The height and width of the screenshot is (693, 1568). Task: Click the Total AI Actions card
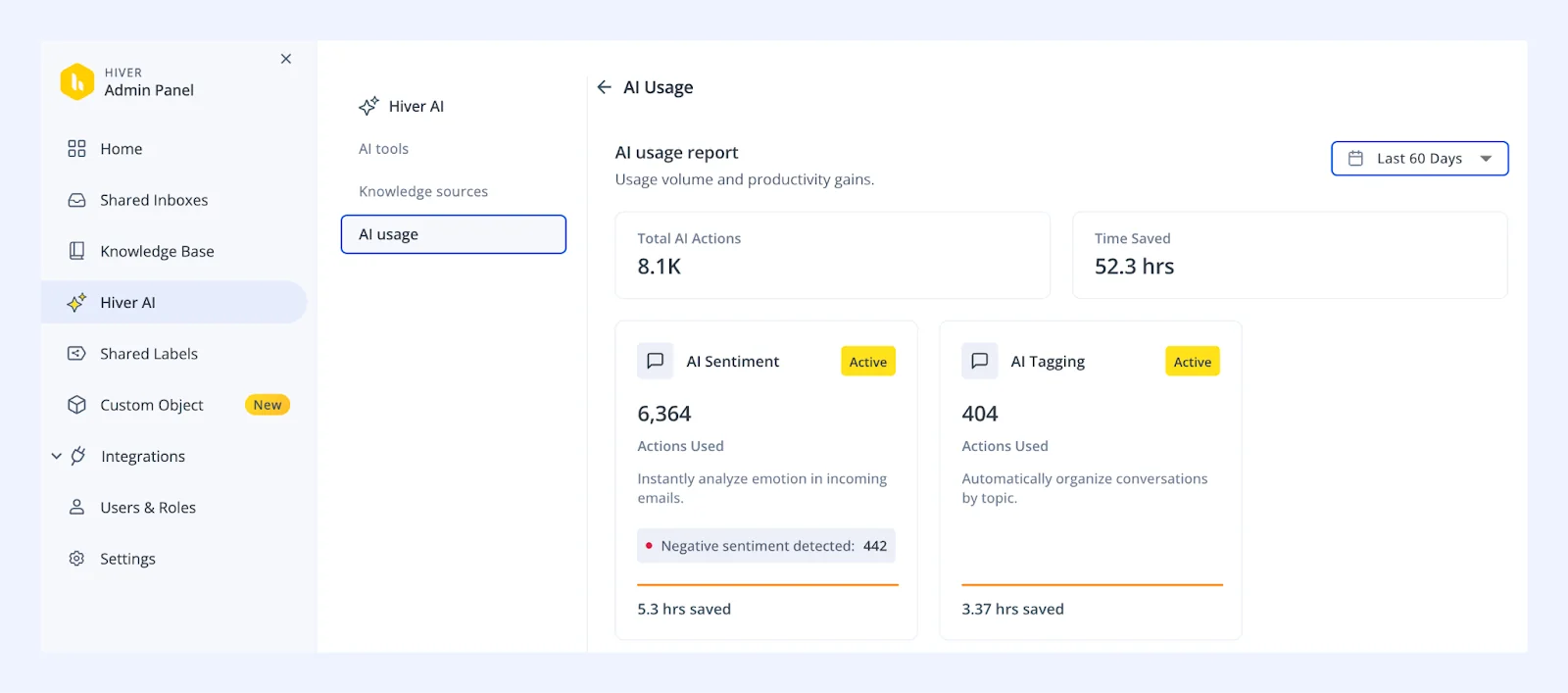click(833, 255)
